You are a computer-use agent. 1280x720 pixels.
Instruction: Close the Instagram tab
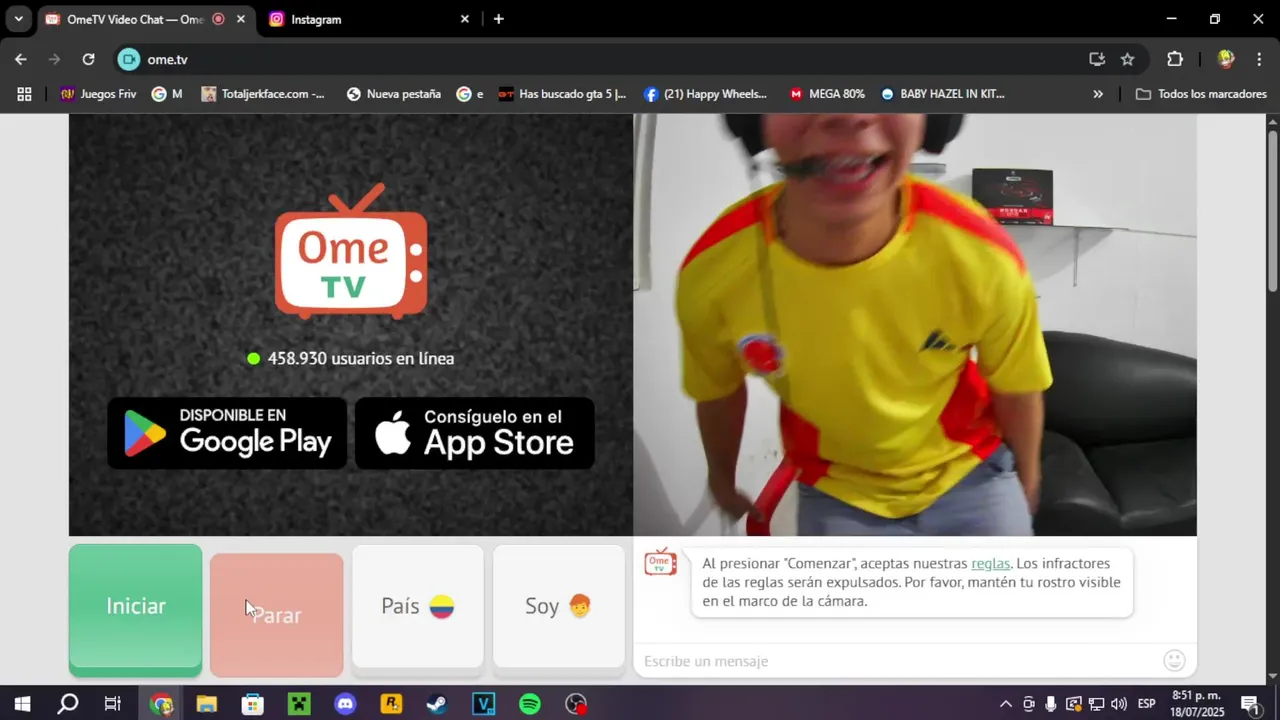[464, 19]
